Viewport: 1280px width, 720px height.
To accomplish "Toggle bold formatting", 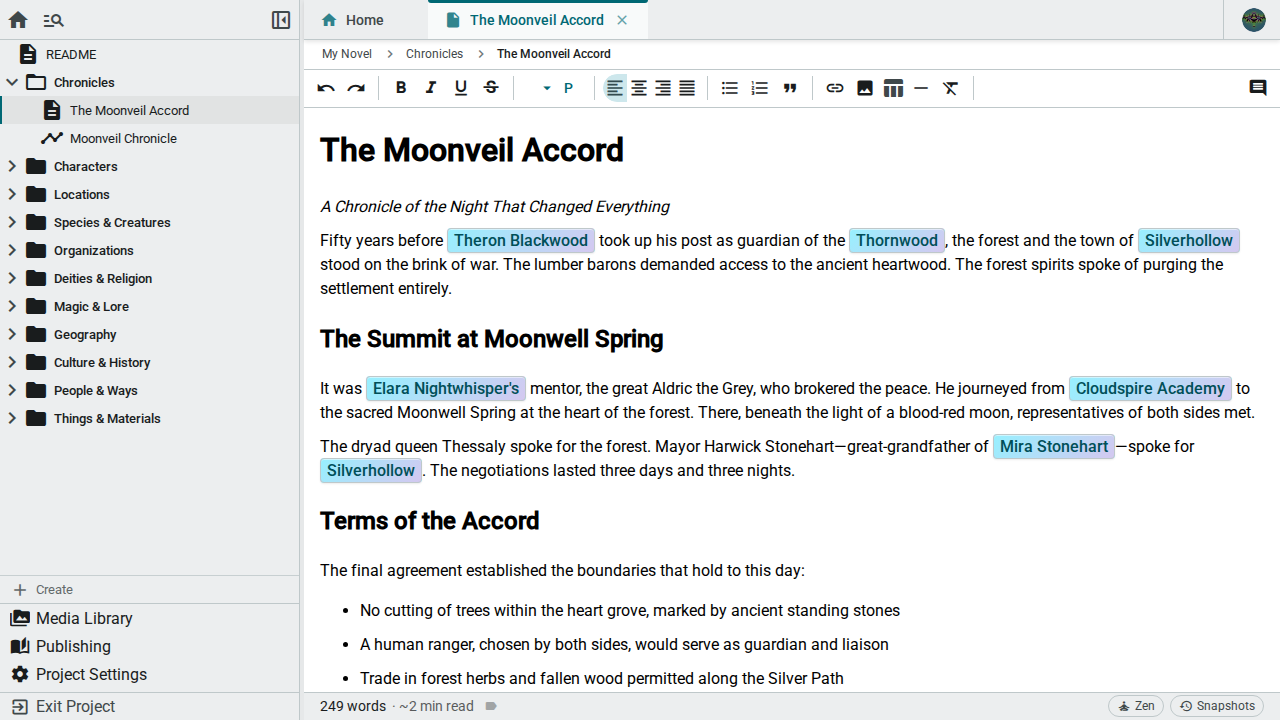I will tap(401, 88).
